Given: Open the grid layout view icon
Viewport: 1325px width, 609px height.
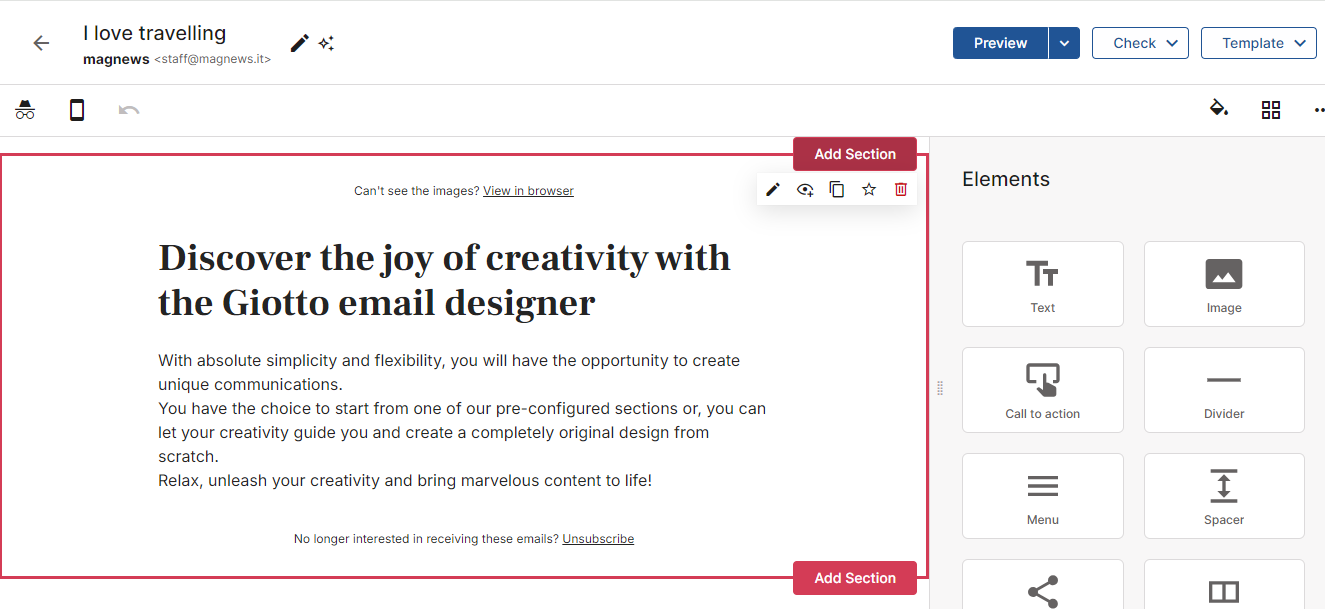Looking at the screenshot, I should tap(1271, 110).
